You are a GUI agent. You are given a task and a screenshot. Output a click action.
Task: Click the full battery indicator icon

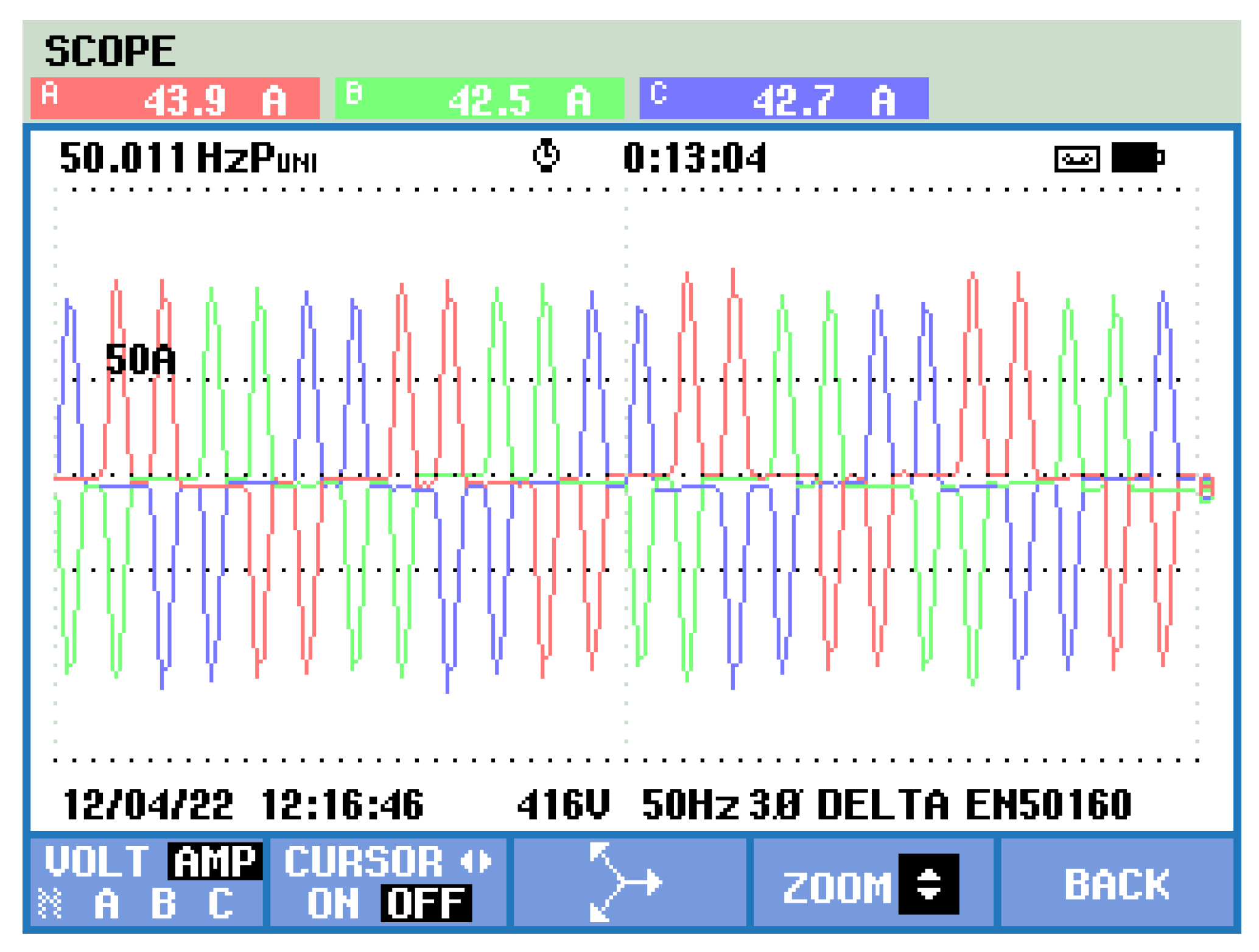click(x=1137, y=158)
